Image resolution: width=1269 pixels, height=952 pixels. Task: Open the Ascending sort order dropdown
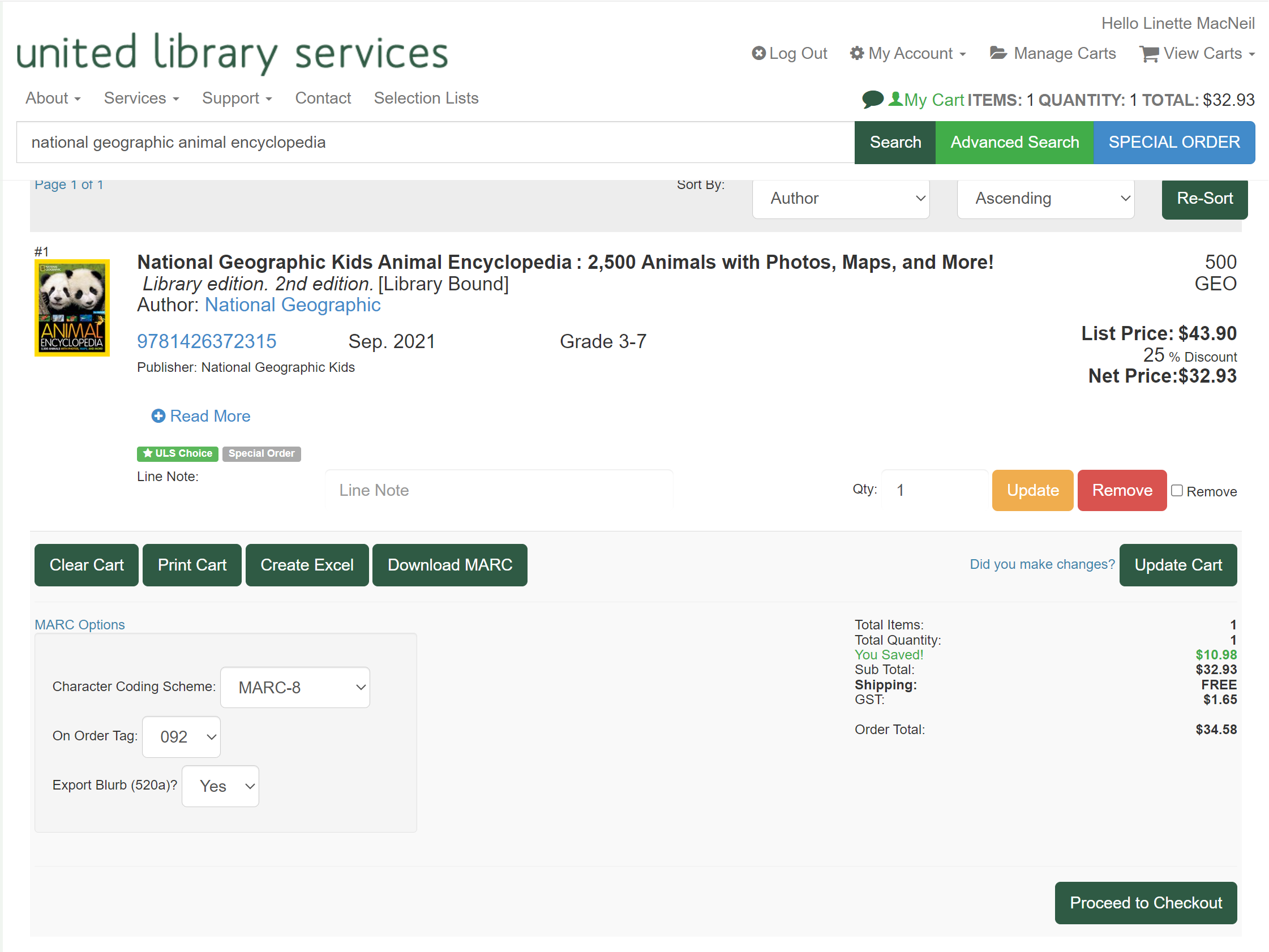tap(1045, 199)
